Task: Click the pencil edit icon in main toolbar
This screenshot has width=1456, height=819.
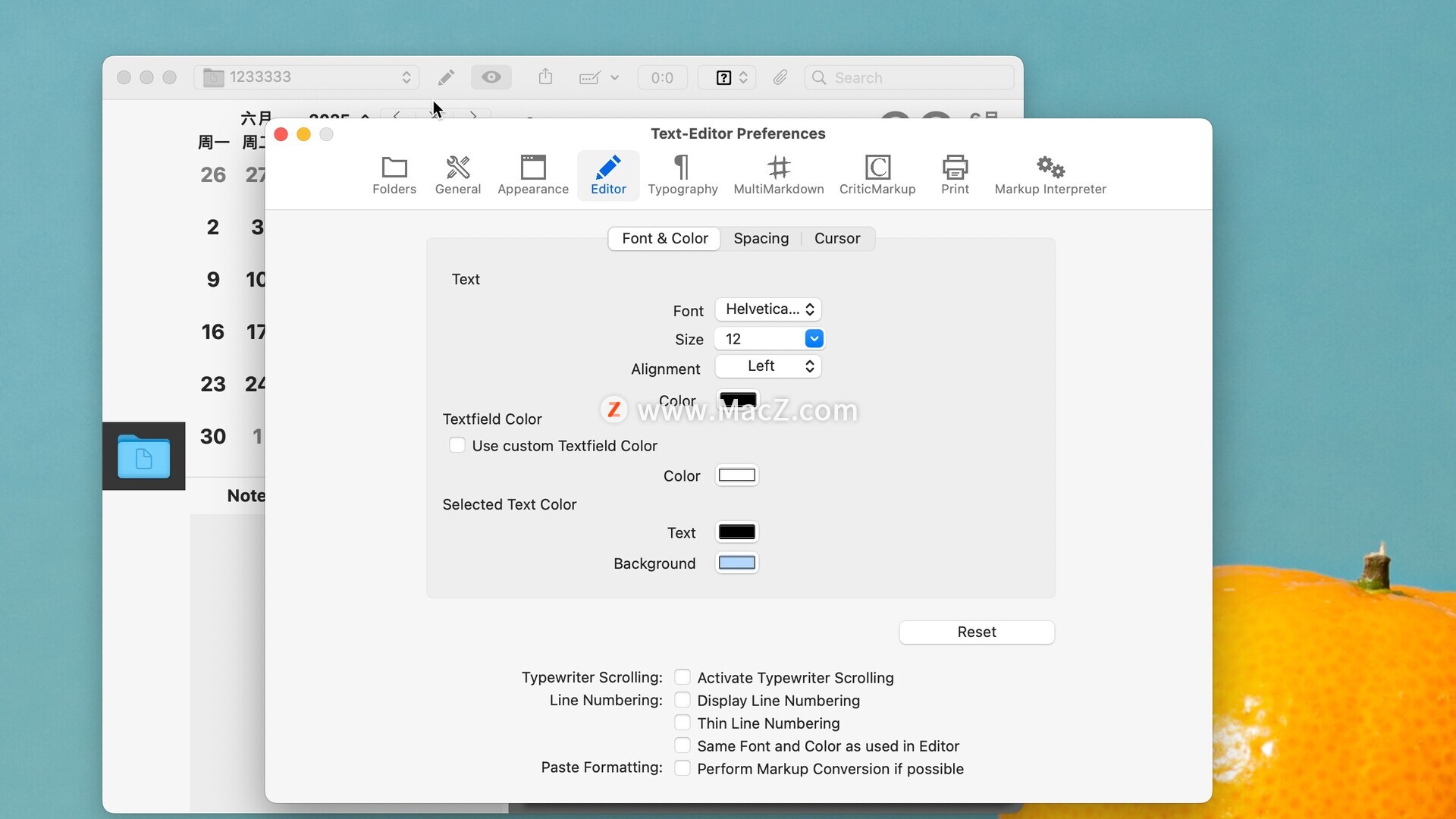Action: coord(446,77)
